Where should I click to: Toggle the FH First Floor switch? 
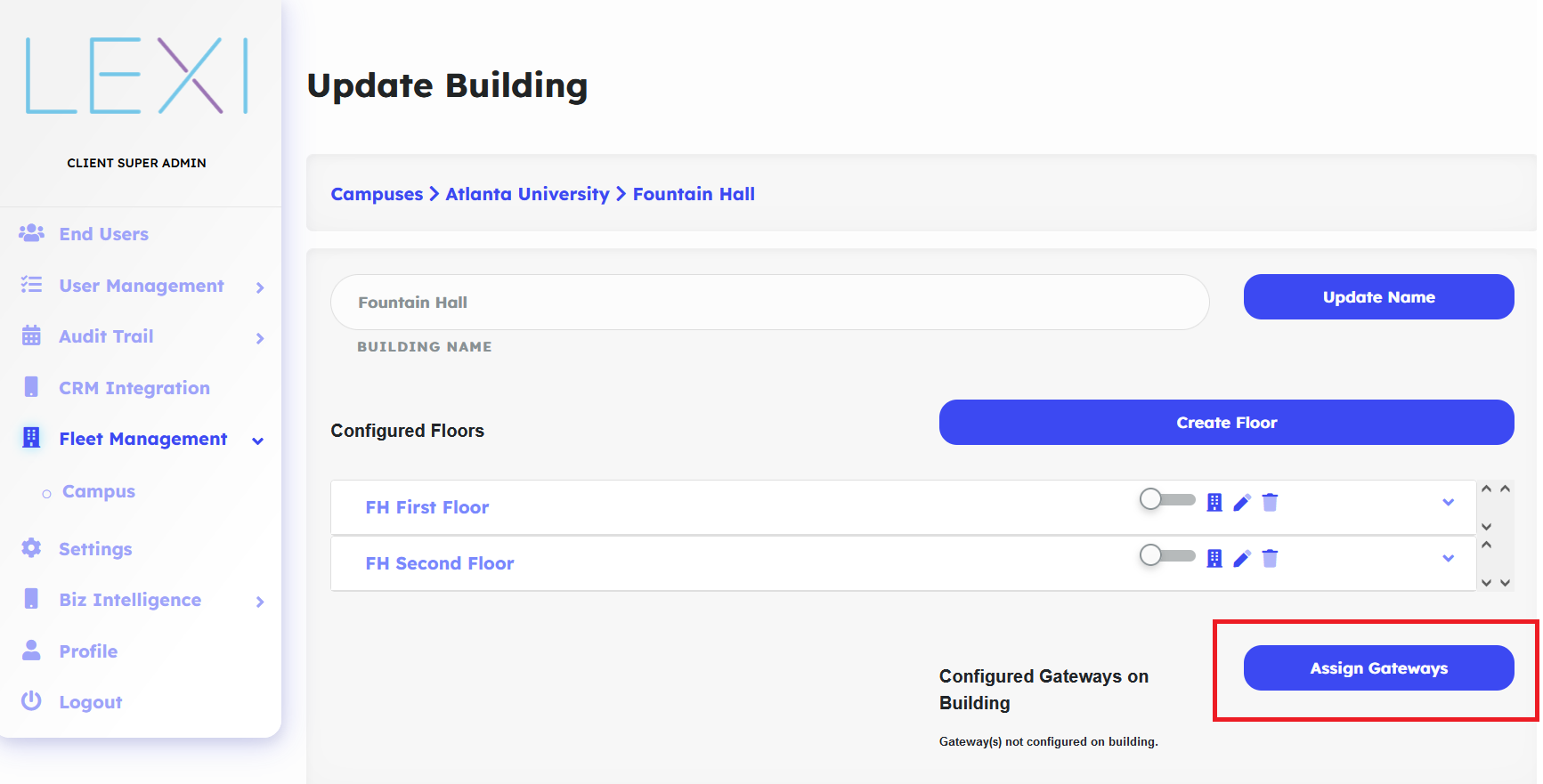[1166, 499]
